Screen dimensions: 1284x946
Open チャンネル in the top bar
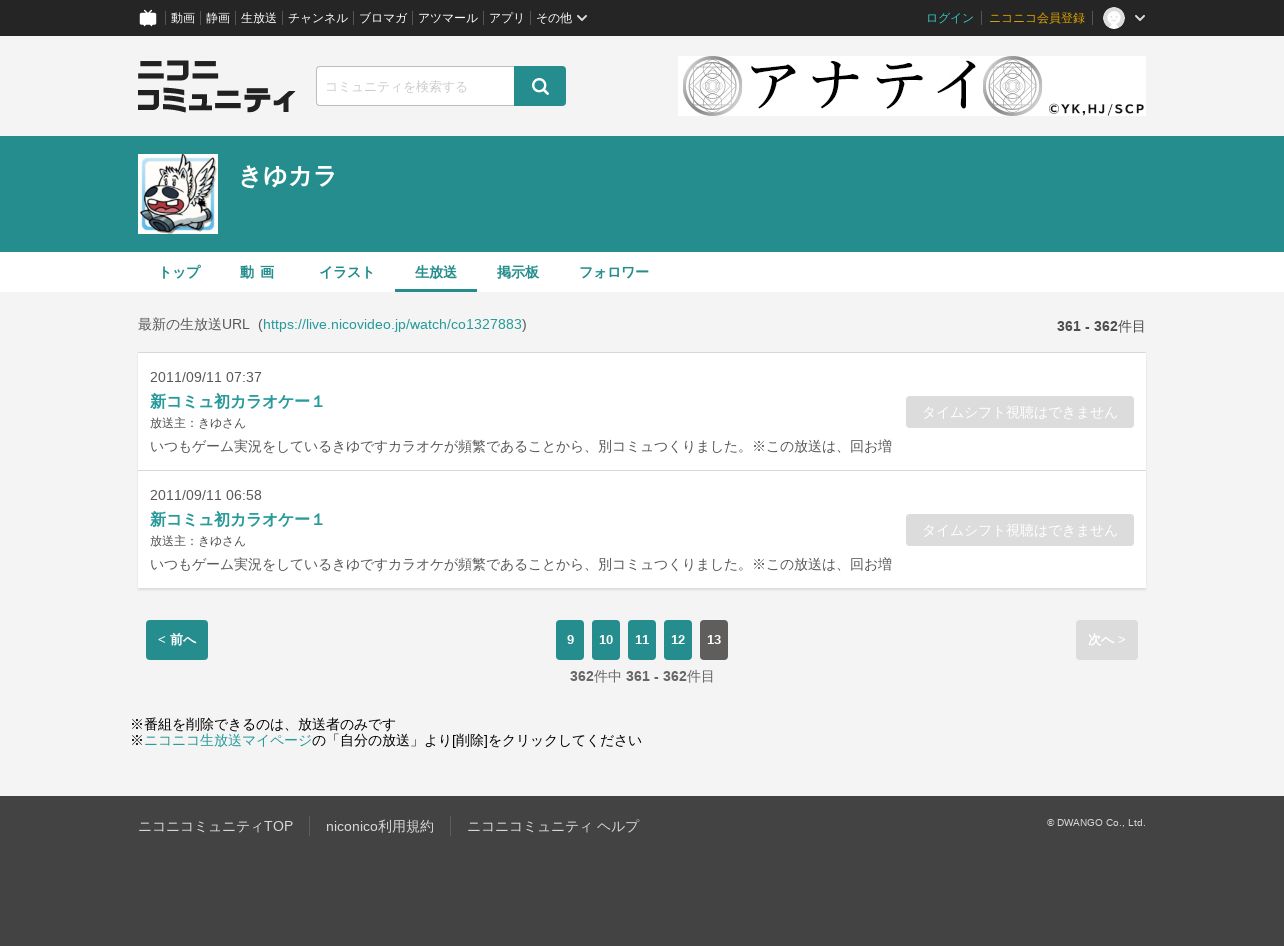pyautogui.click(x=318, y=18)
